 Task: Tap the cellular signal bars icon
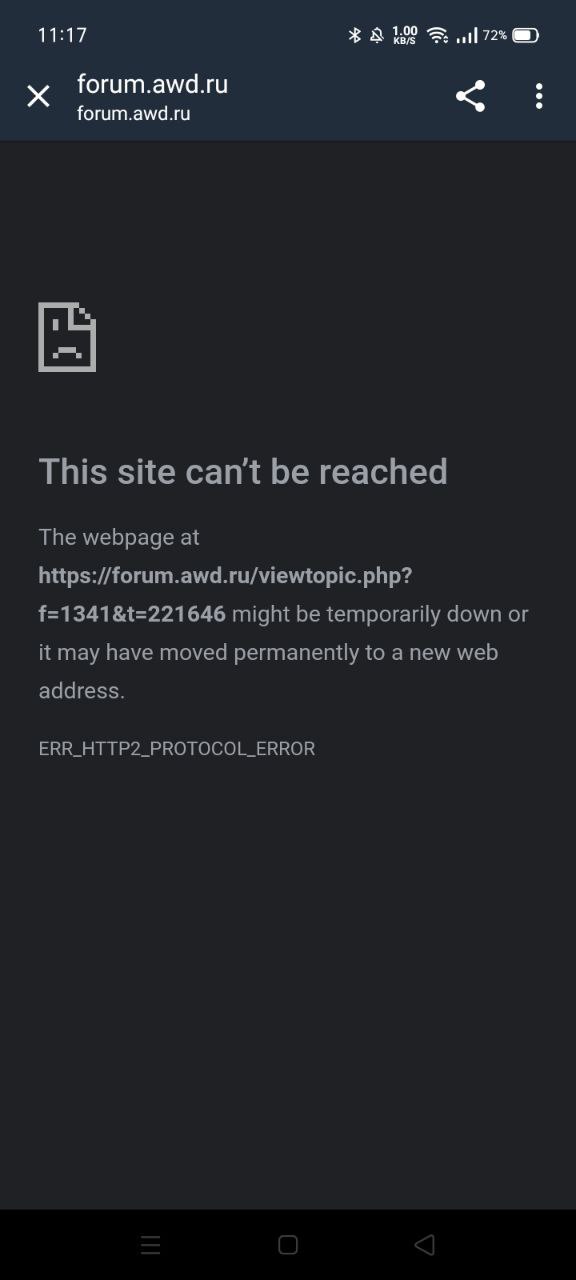coord(467,35)
